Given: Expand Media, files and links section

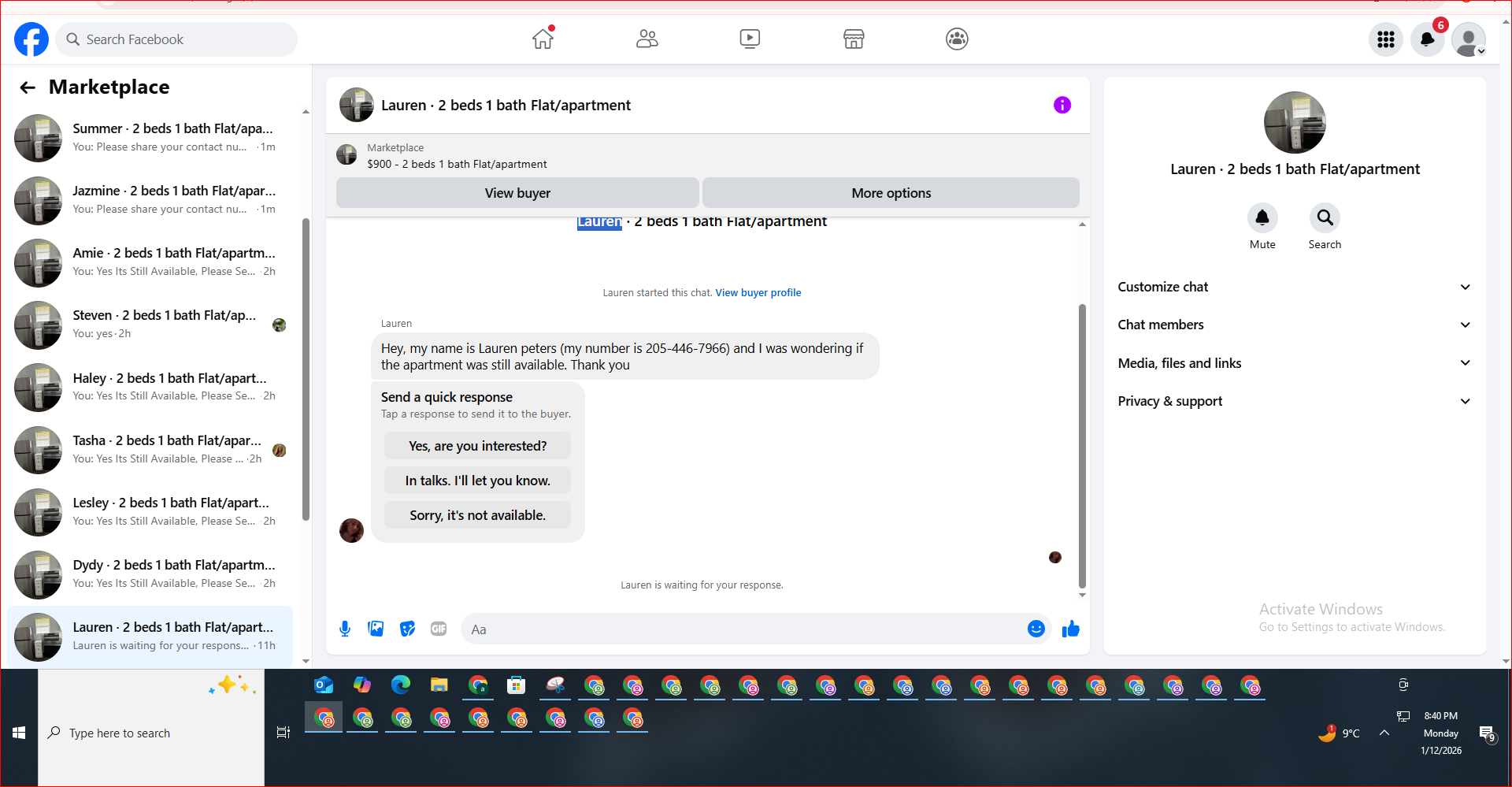Looking at the screenshot, I should pyautogui.click(x=1295, y=363).
